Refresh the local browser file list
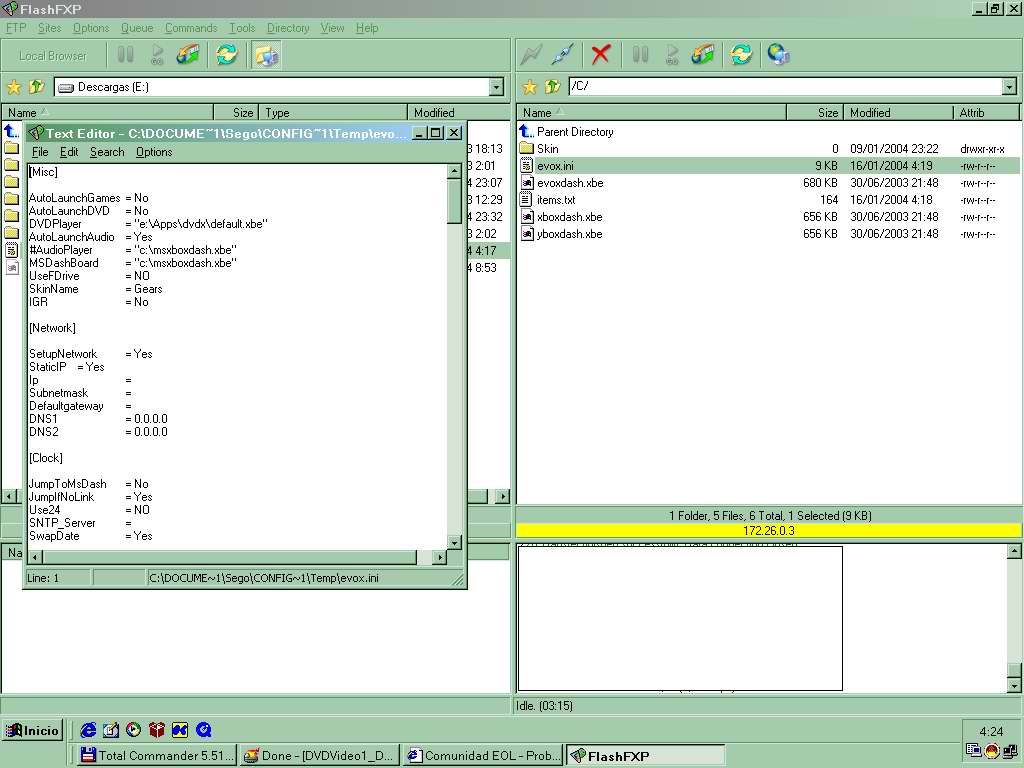The width and height of the screenshot is (1024, 768). click(x=227, y=54)
